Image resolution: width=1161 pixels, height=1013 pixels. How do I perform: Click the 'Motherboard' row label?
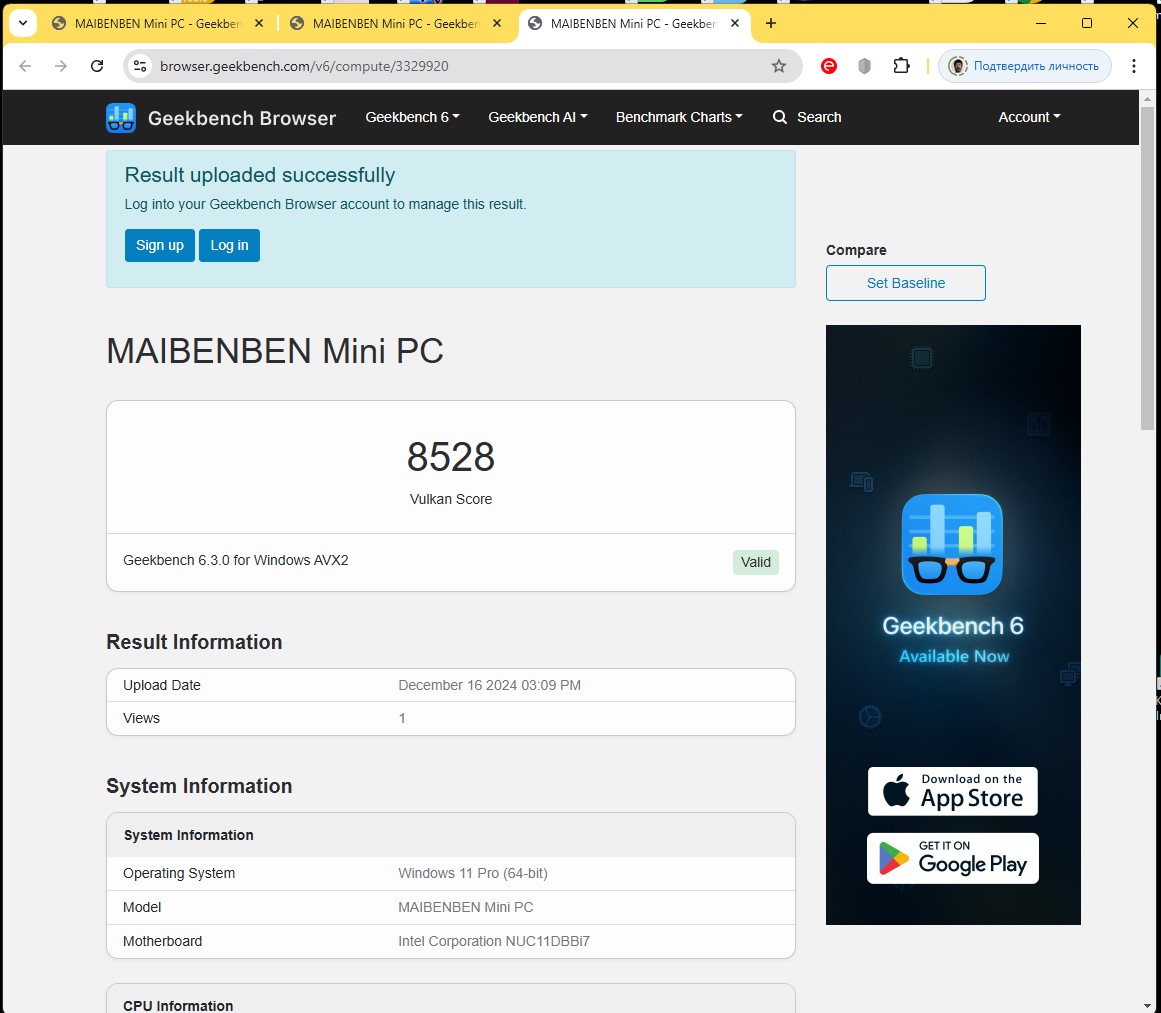click(x=162, y=941)
